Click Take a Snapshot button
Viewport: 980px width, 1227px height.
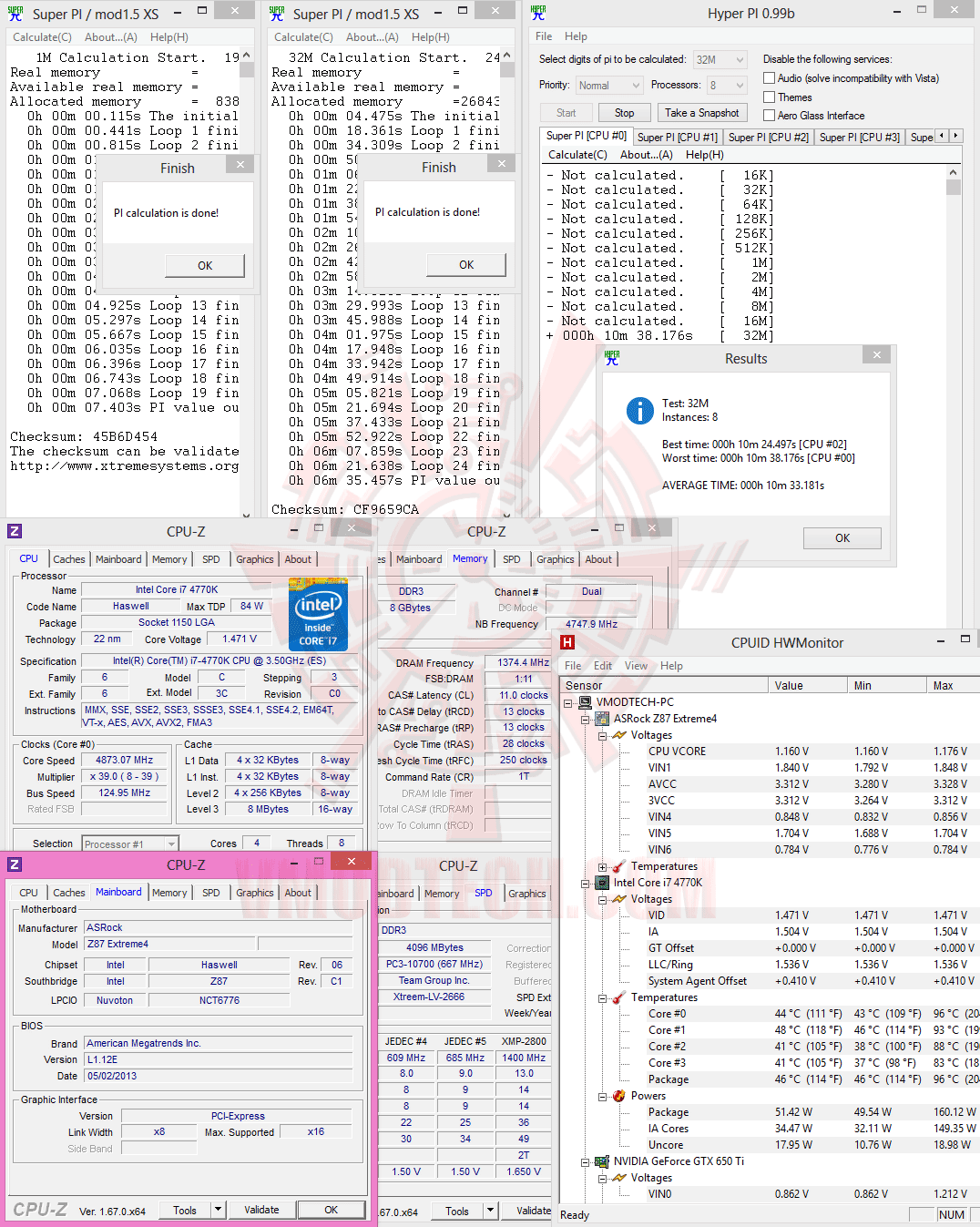(702, 113)
